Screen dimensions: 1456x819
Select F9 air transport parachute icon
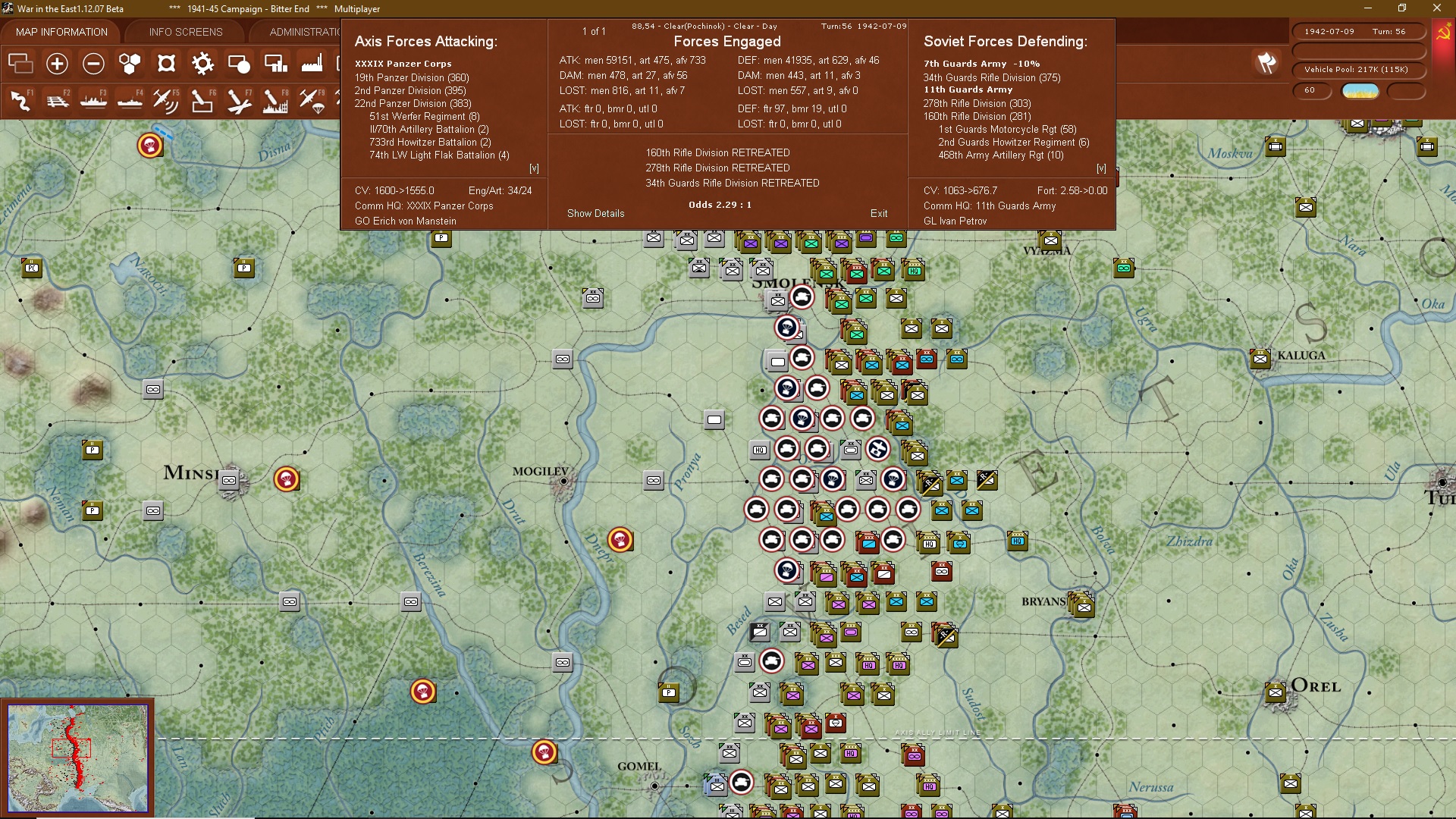pos(312,100)
